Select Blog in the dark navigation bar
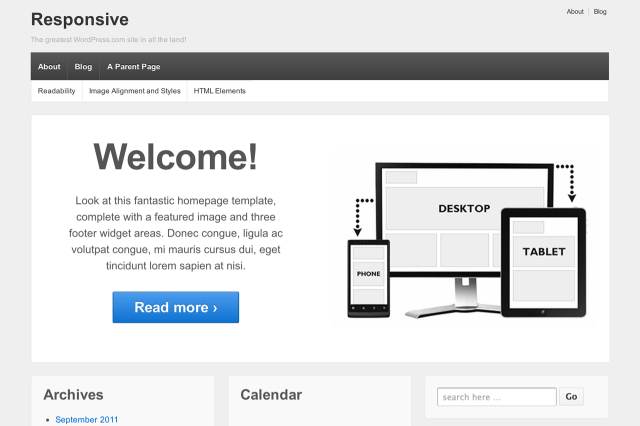640x426 pixels. point(83,67)
